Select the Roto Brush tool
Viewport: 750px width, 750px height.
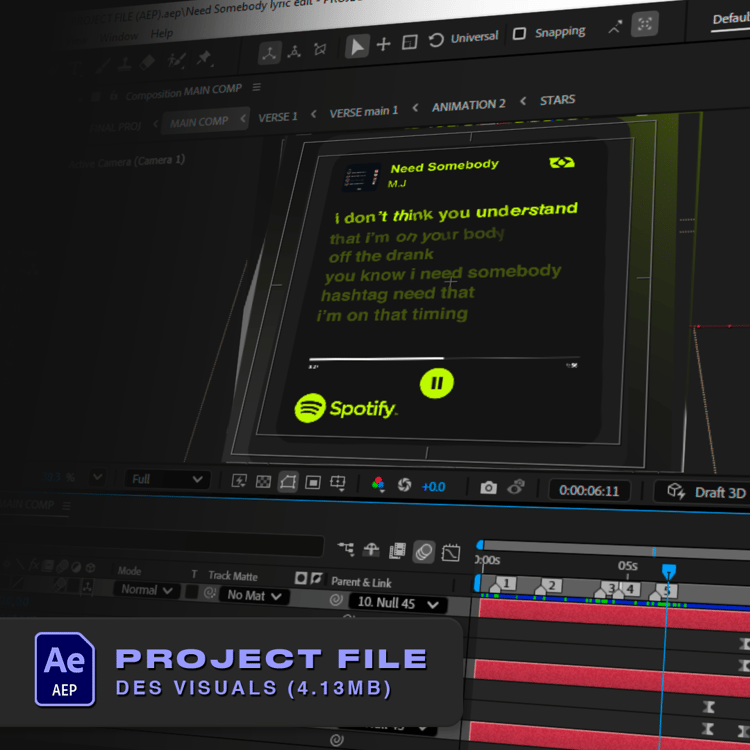pos(176,61)
